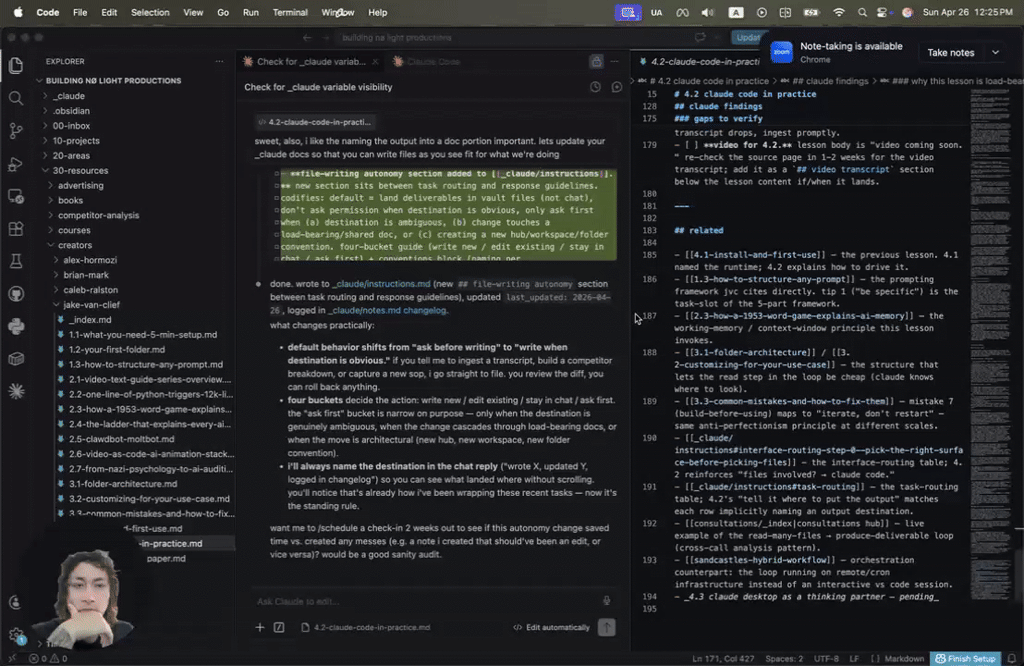
Task: Open the Manage settings gear
Action: pos(16,634)
